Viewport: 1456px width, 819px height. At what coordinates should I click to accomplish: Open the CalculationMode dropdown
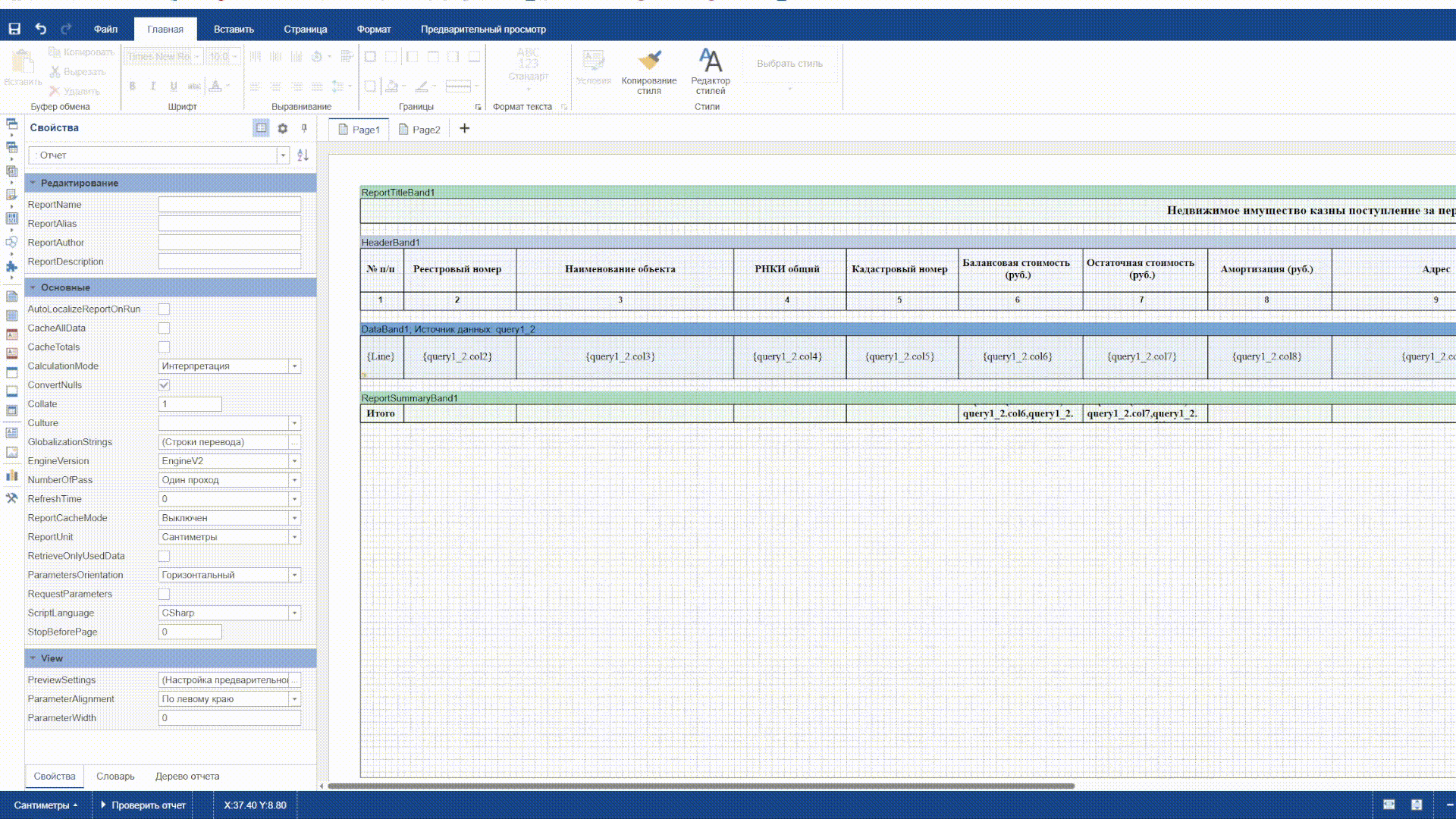click(x=294, y=366)
